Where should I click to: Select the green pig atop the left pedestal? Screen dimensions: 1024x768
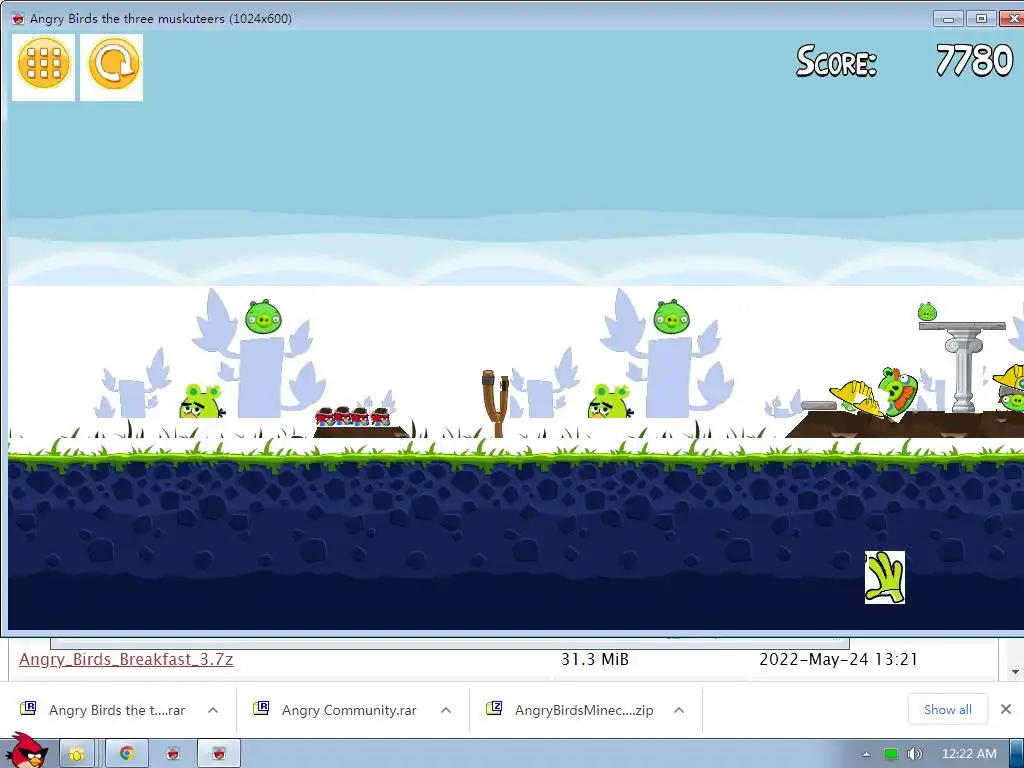[x=263, y=317]
